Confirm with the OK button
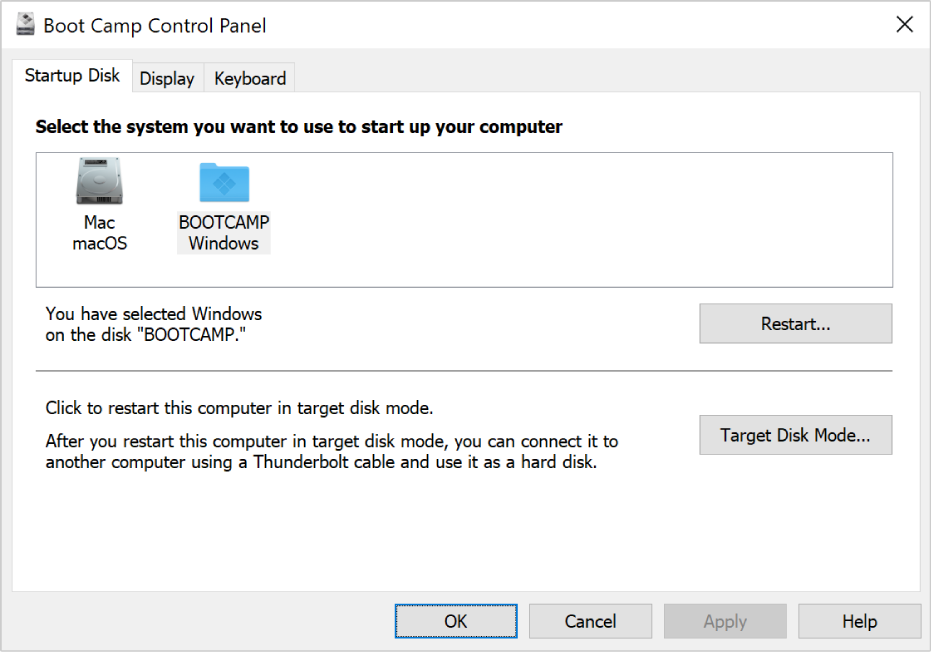This screenshot has height=652, width=931. click(456, 621)
